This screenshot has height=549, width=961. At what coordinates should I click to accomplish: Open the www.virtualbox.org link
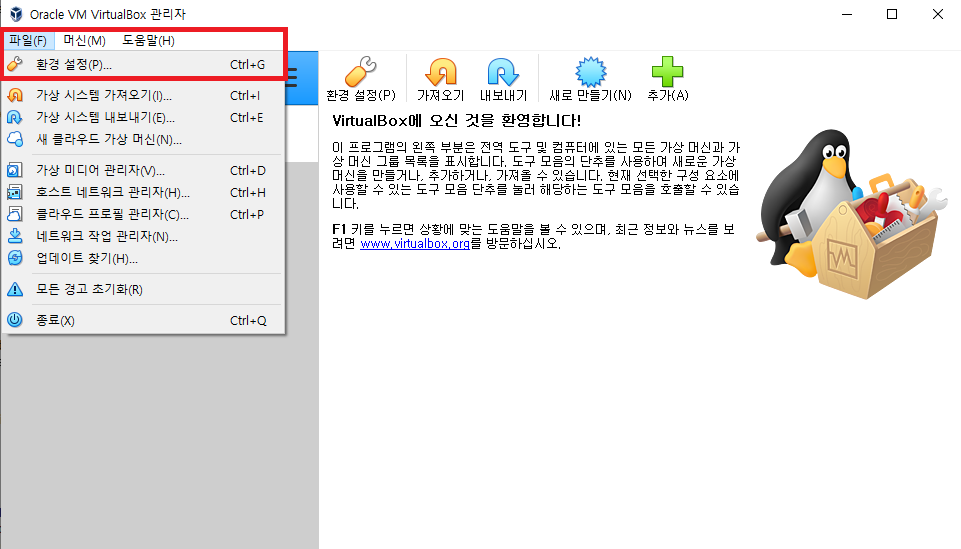(415, 243)
